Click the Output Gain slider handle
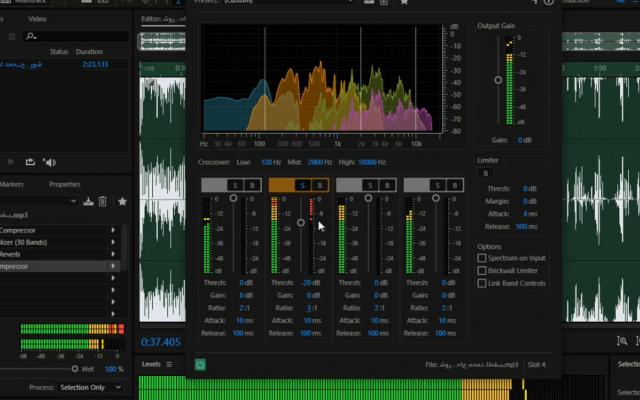 click(498, 80)
